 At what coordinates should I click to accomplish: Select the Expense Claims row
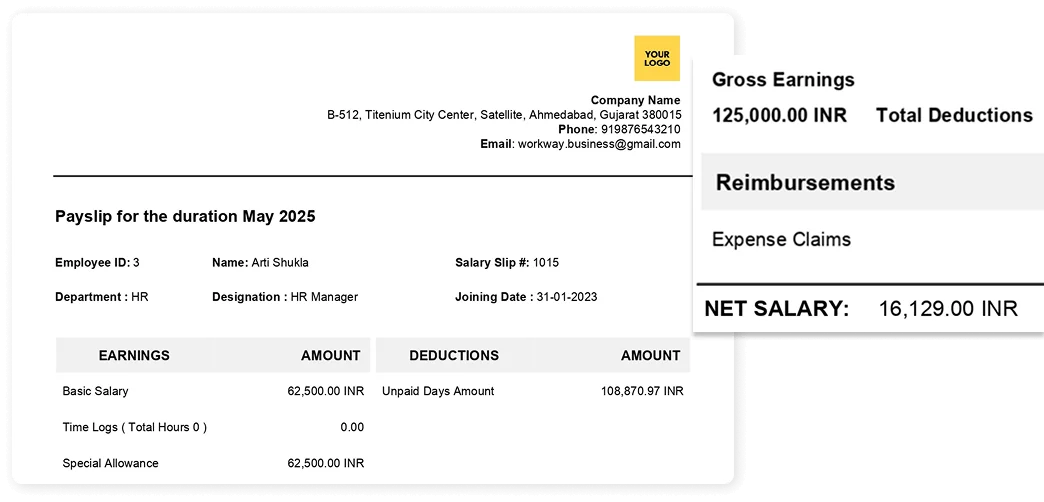click(781, 239)
